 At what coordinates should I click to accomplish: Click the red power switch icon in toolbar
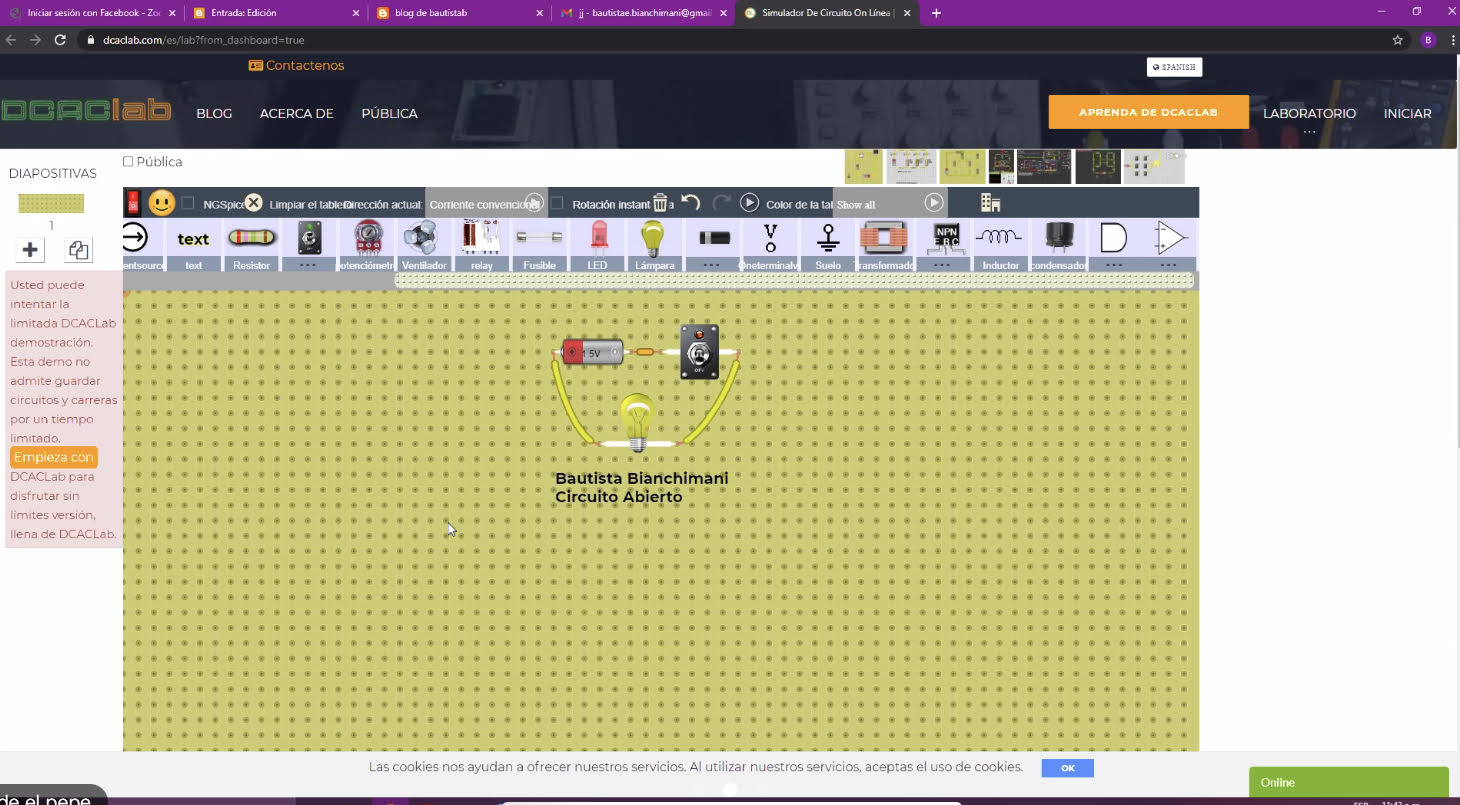[132, 203]
